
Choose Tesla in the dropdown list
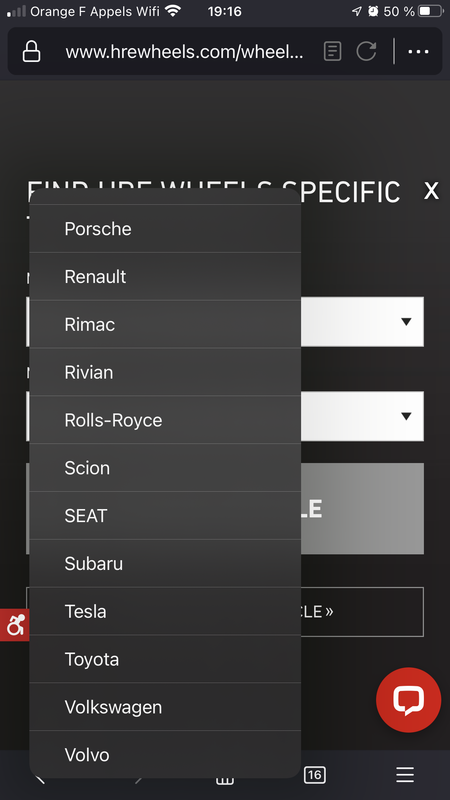(165, 611)
